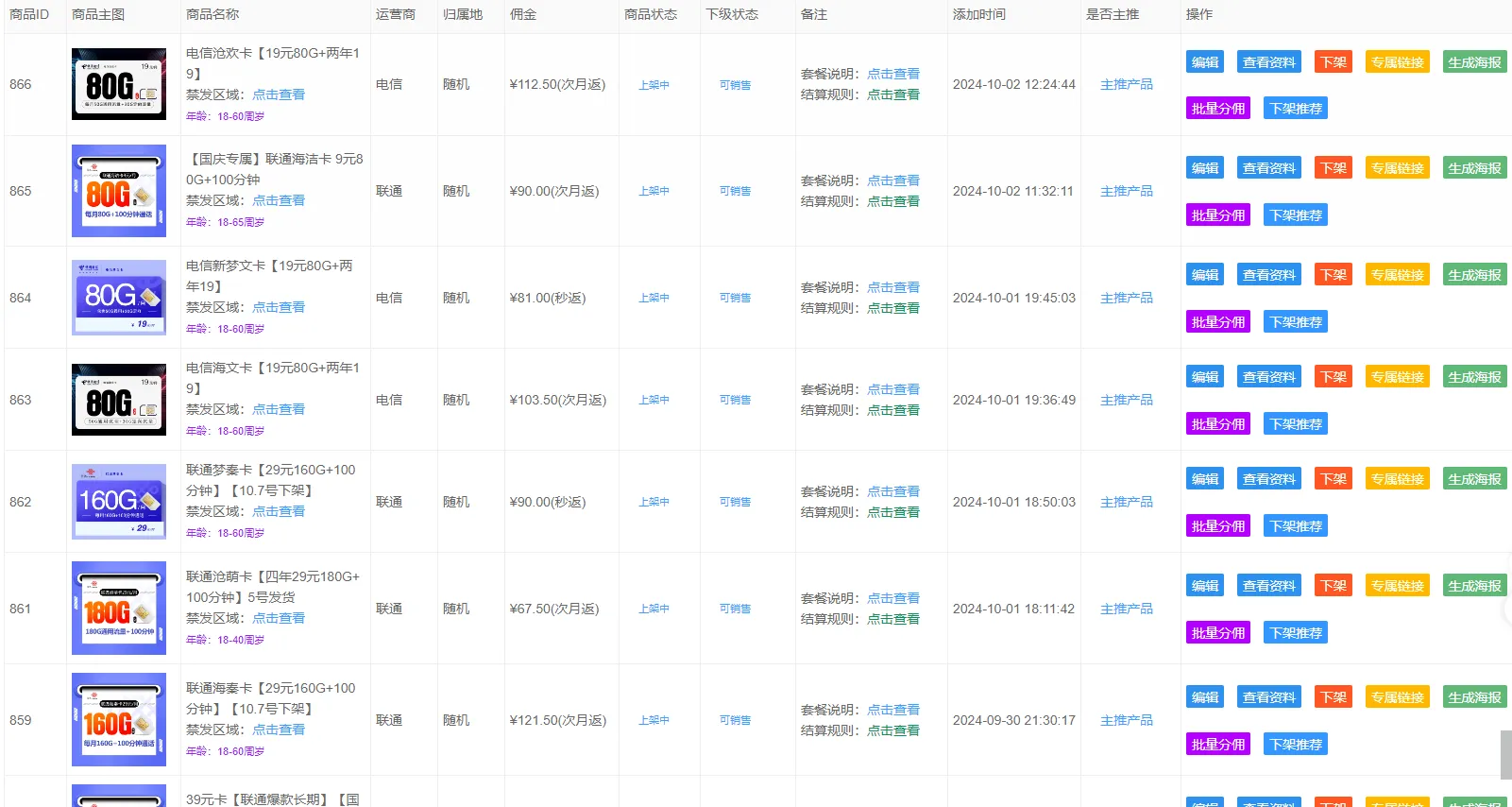The width and height of the screenshot is (1512, 807).
Task: Click 运营商 column header
Action: (x=396, y=14)
